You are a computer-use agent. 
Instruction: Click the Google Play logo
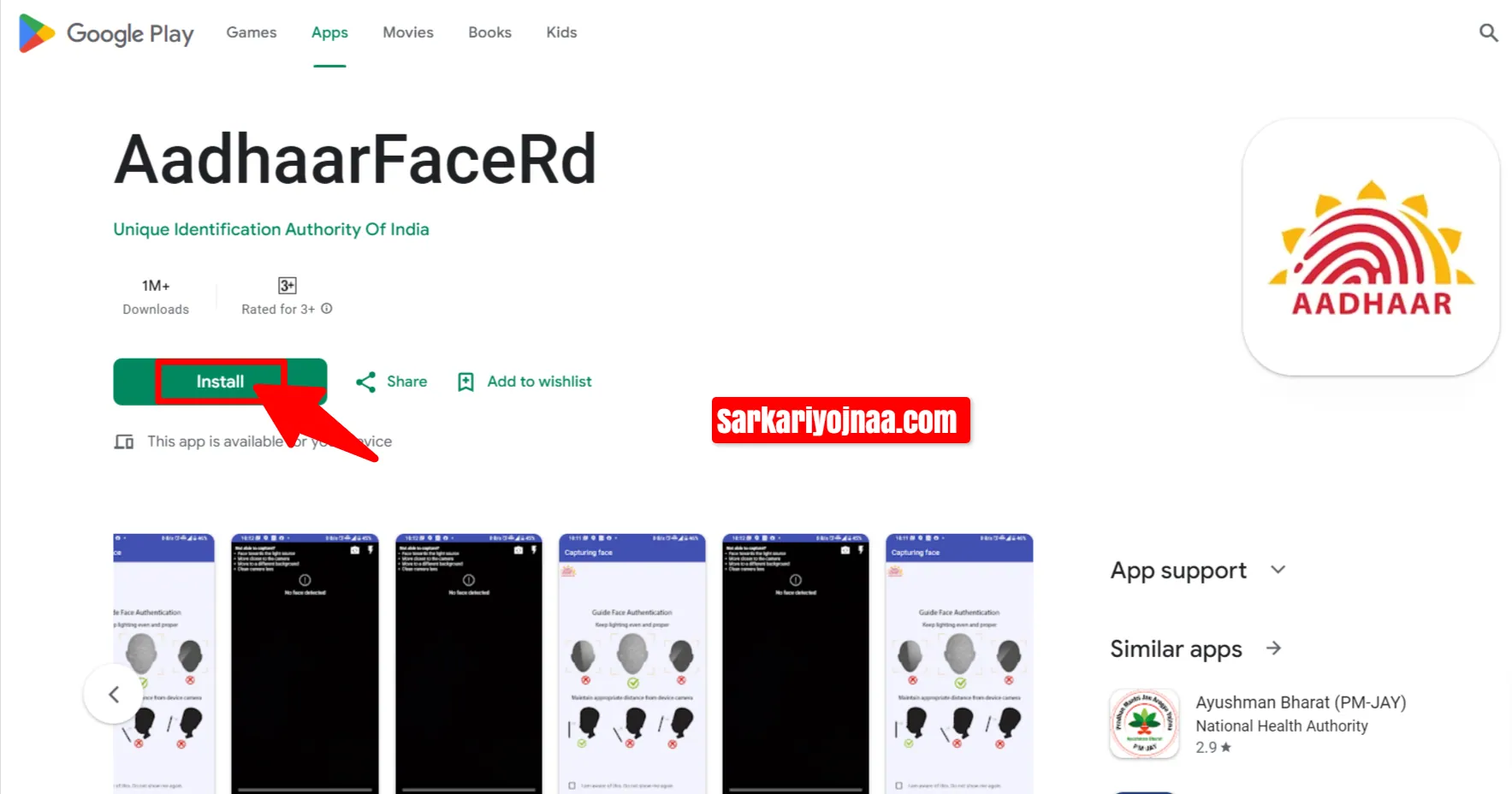tap(106, 33)
